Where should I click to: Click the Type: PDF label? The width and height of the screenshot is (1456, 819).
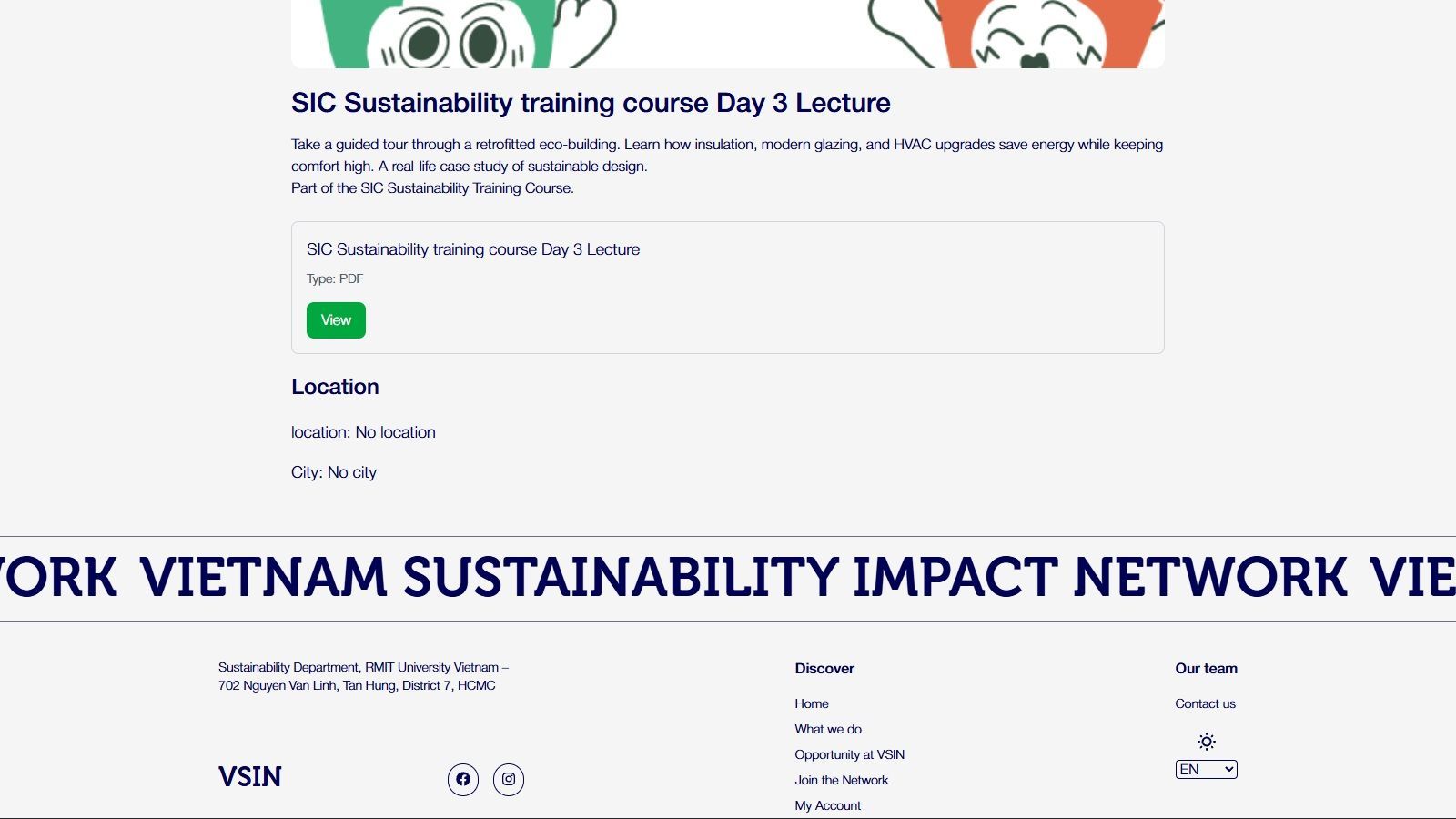(x=335, y=278)
